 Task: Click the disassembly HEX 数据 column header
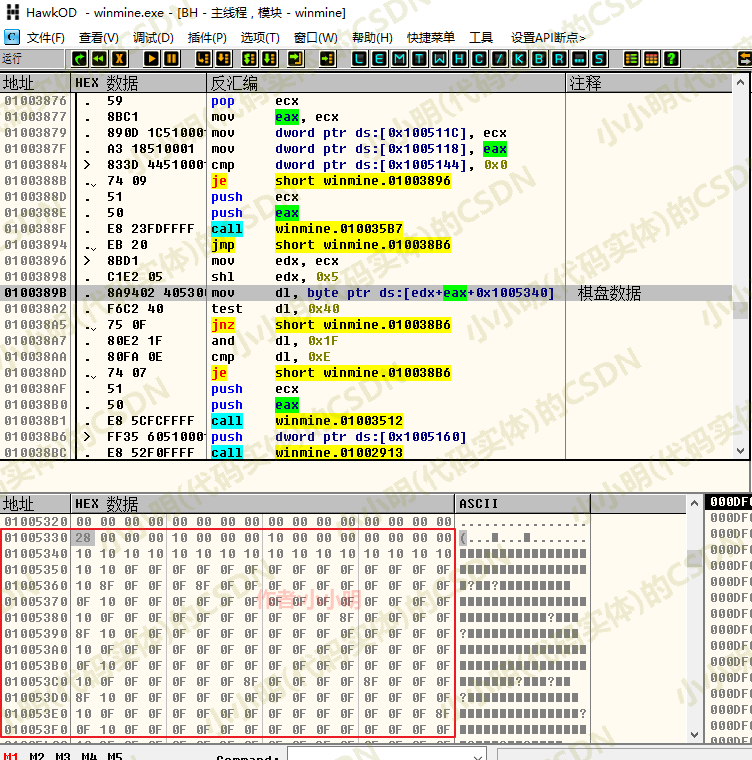point(139,83)
